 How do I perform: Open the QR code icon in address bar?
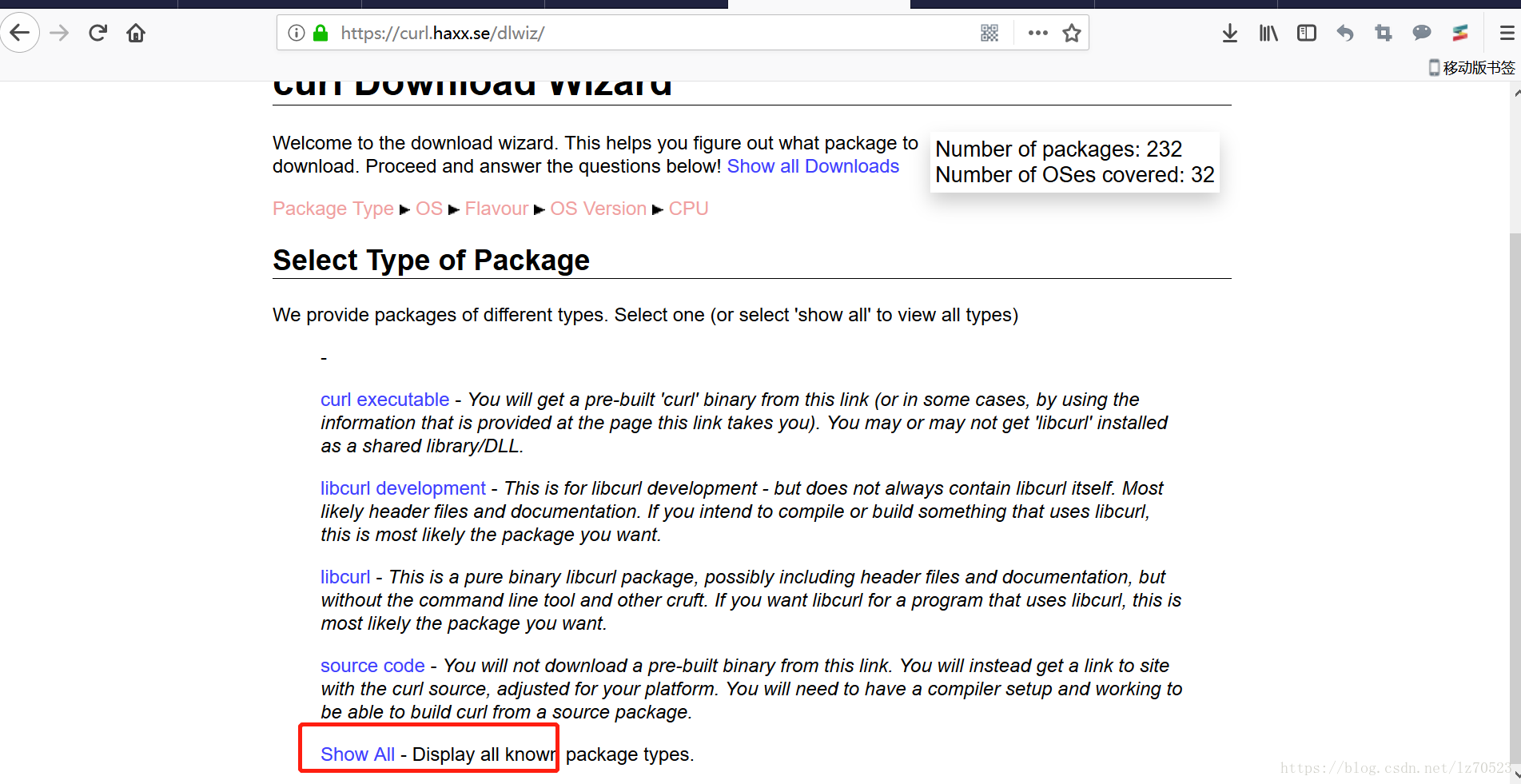(x=989, y=33)
